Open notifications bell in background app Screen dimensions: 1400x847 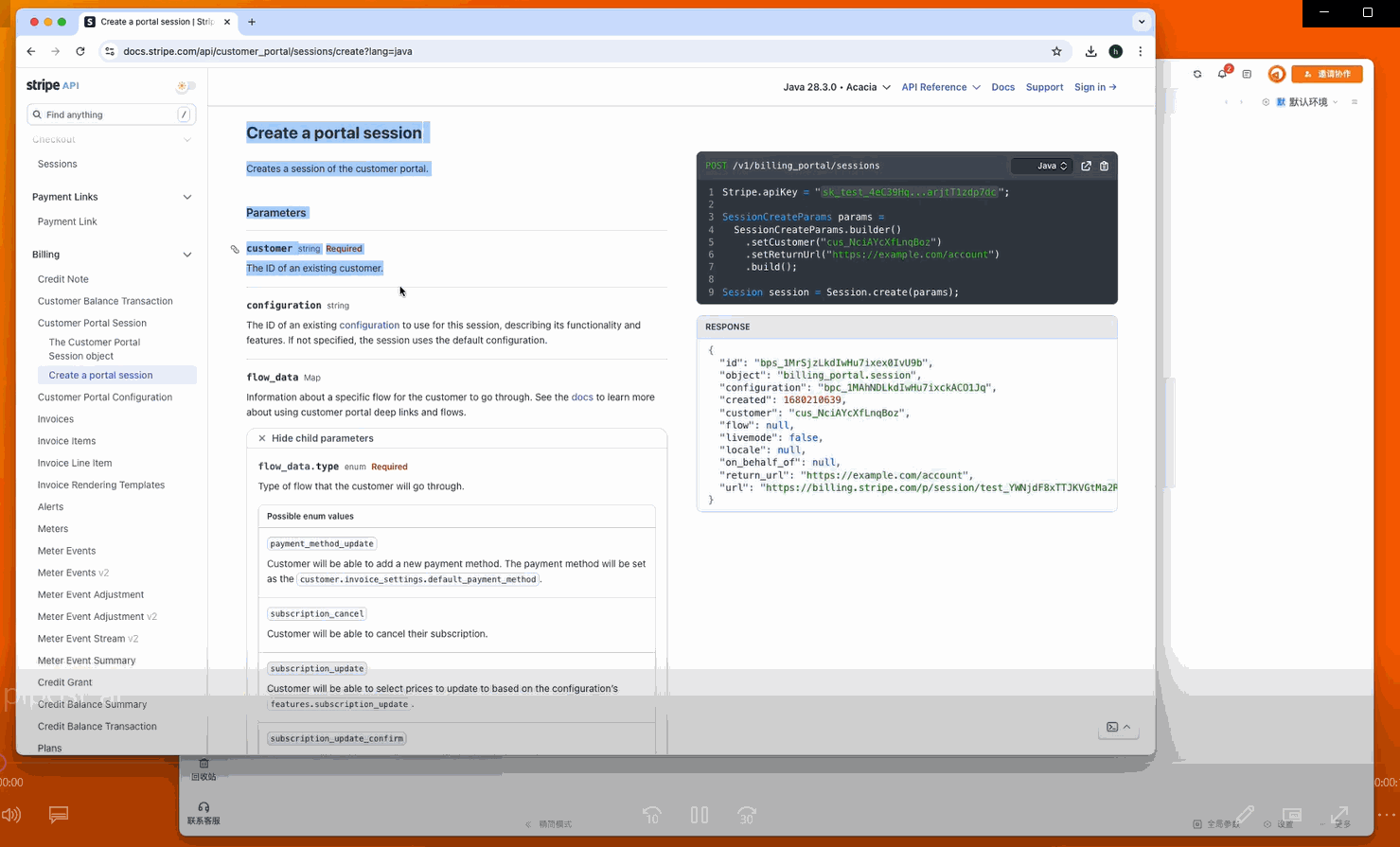pos(1222,74)
